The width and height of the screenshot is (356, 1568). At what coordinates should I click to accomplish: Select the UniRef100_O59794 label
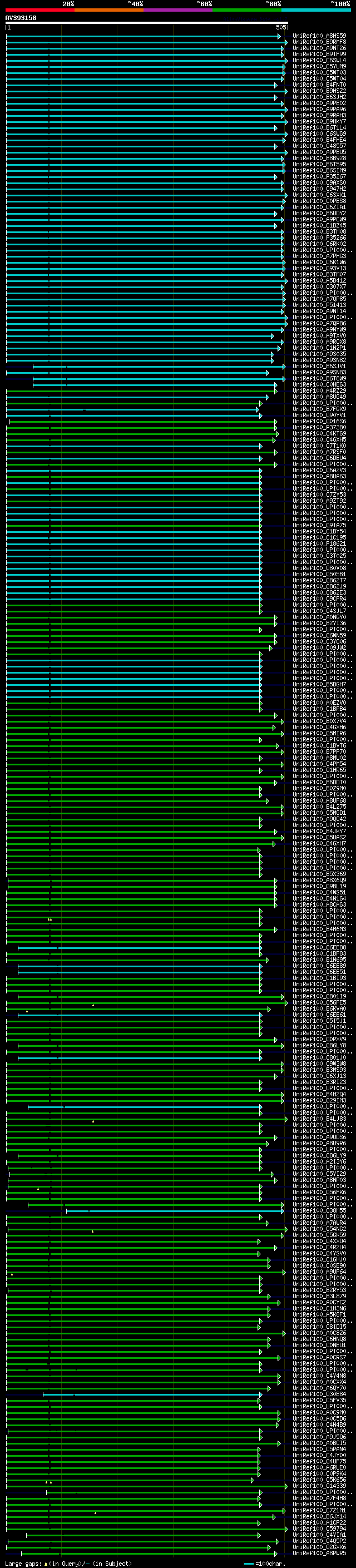[x=319, y=1529]
